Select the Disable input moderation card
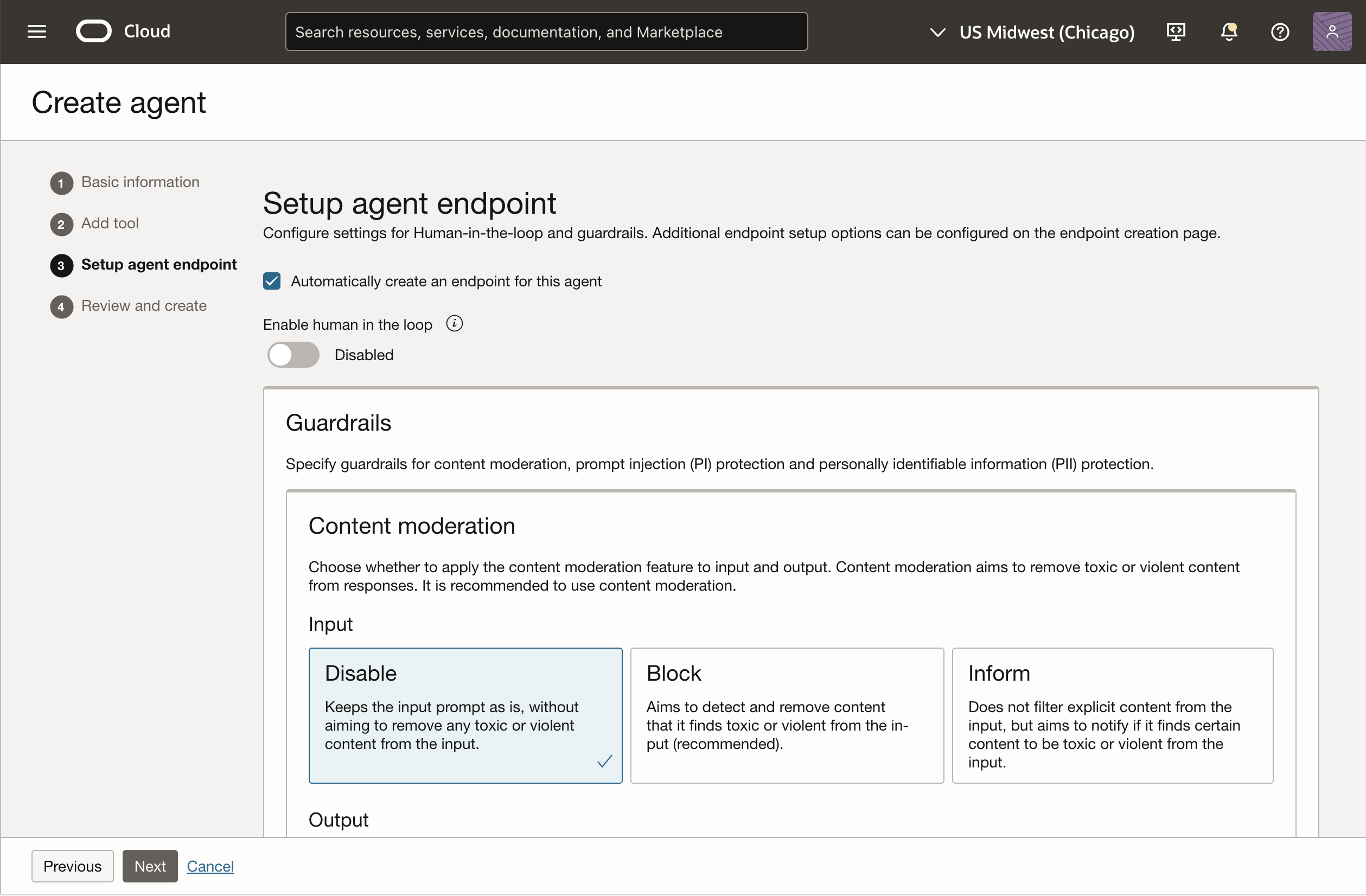The width and height of the screenshot is (1366, 896). 465,715
